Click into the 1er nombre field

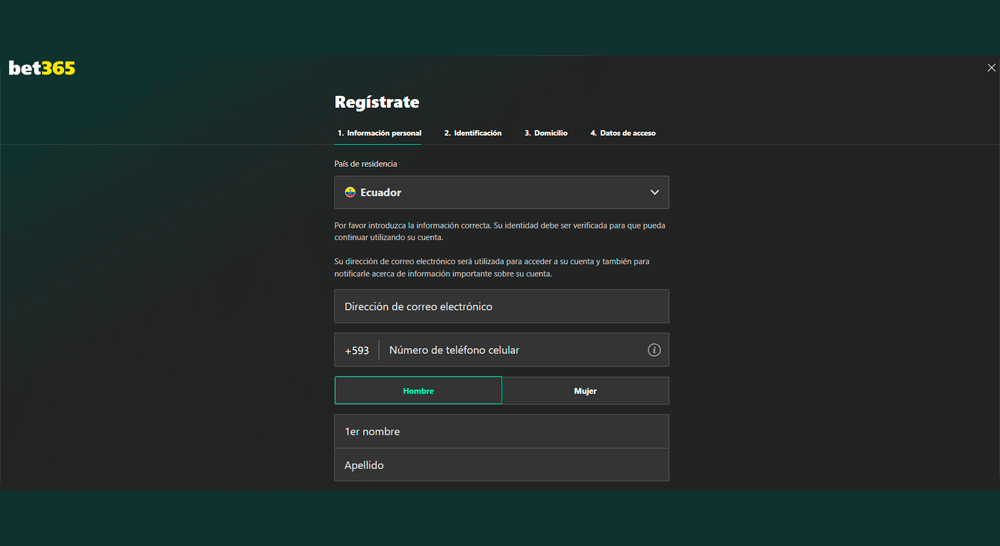click(501, 432)
